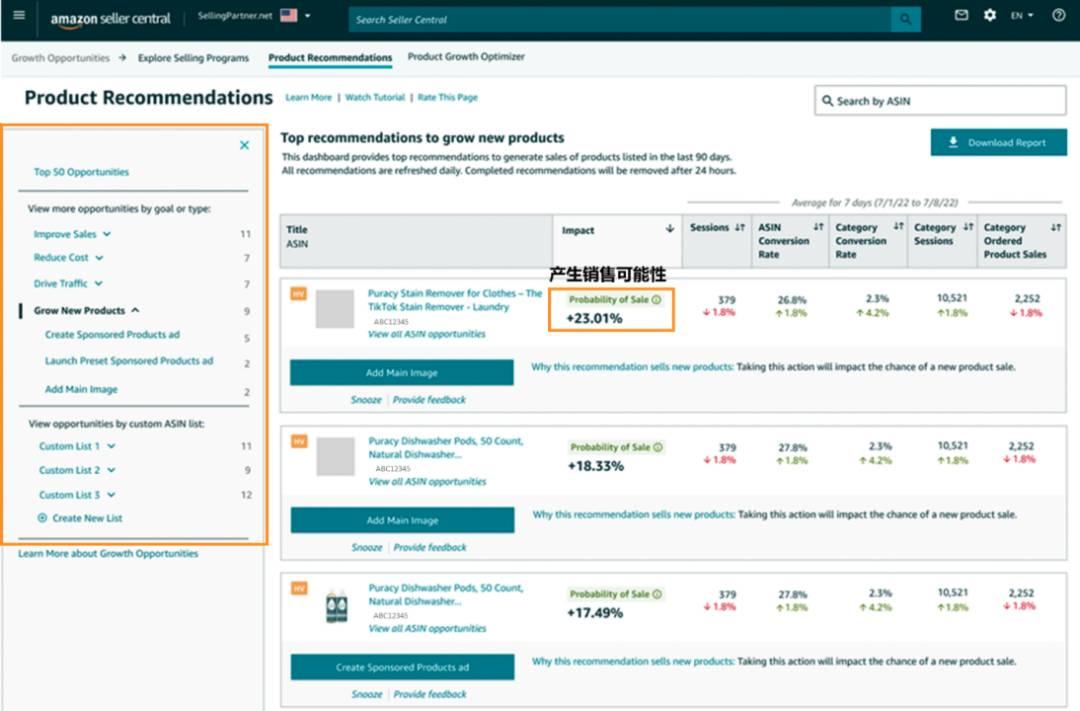Expand the Drive Traffic section
Viewport: 1080px width, 711px height.
[x=68, y=283]
